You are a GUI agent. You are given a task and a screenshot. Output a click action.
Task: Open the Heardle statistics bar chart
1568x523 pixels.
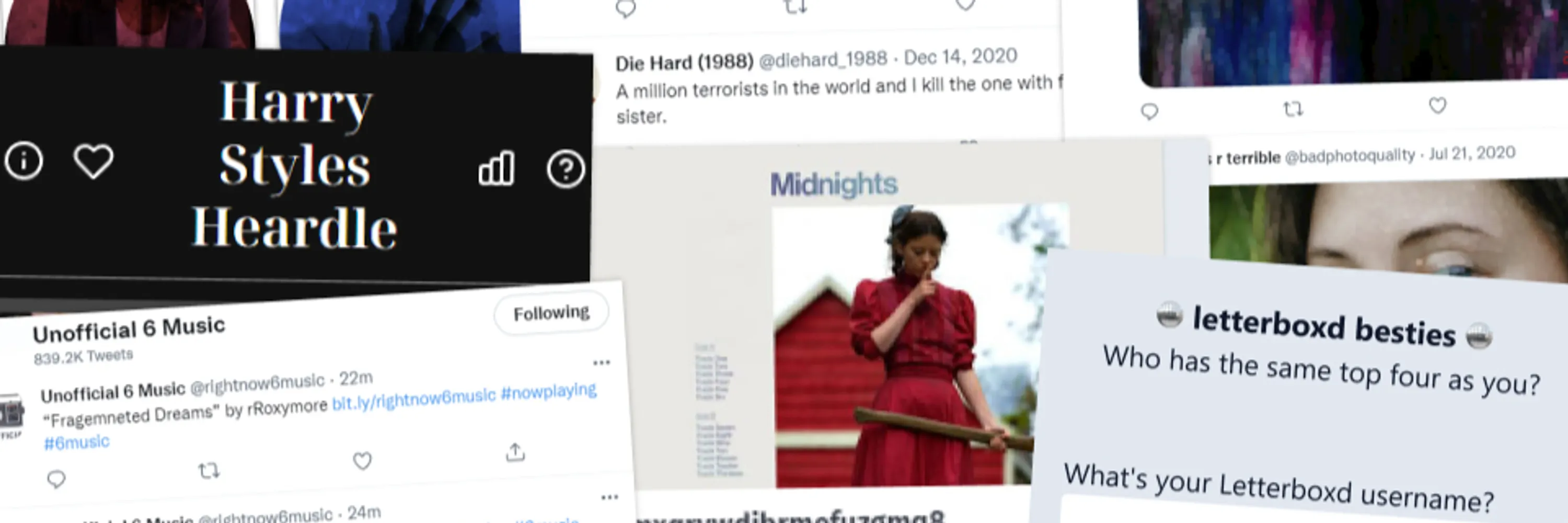pyautogui.click(x=496, y=168)
